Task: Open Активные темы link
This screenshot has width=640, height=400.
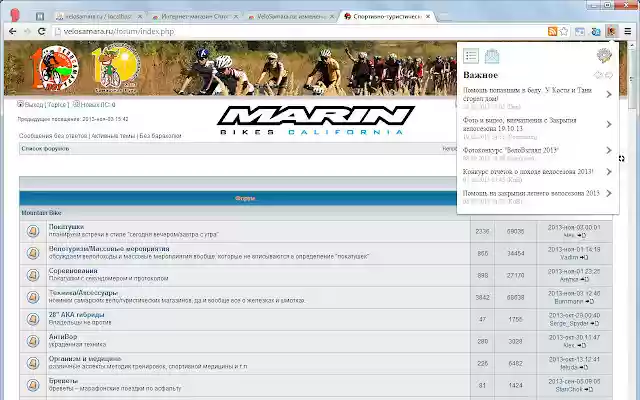Action: click(x=113, y=136)
